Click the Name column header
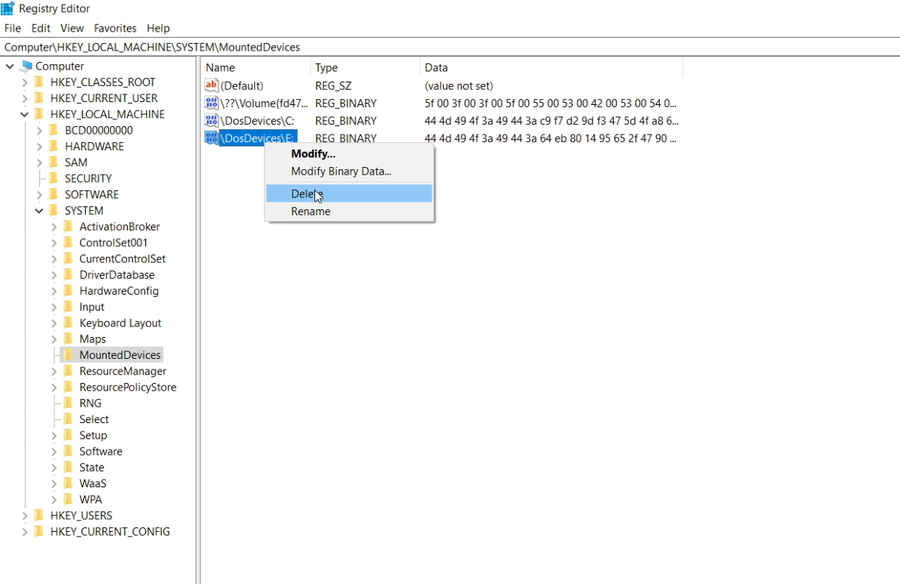Screen dimensions: 900x584 click(256, 67)
